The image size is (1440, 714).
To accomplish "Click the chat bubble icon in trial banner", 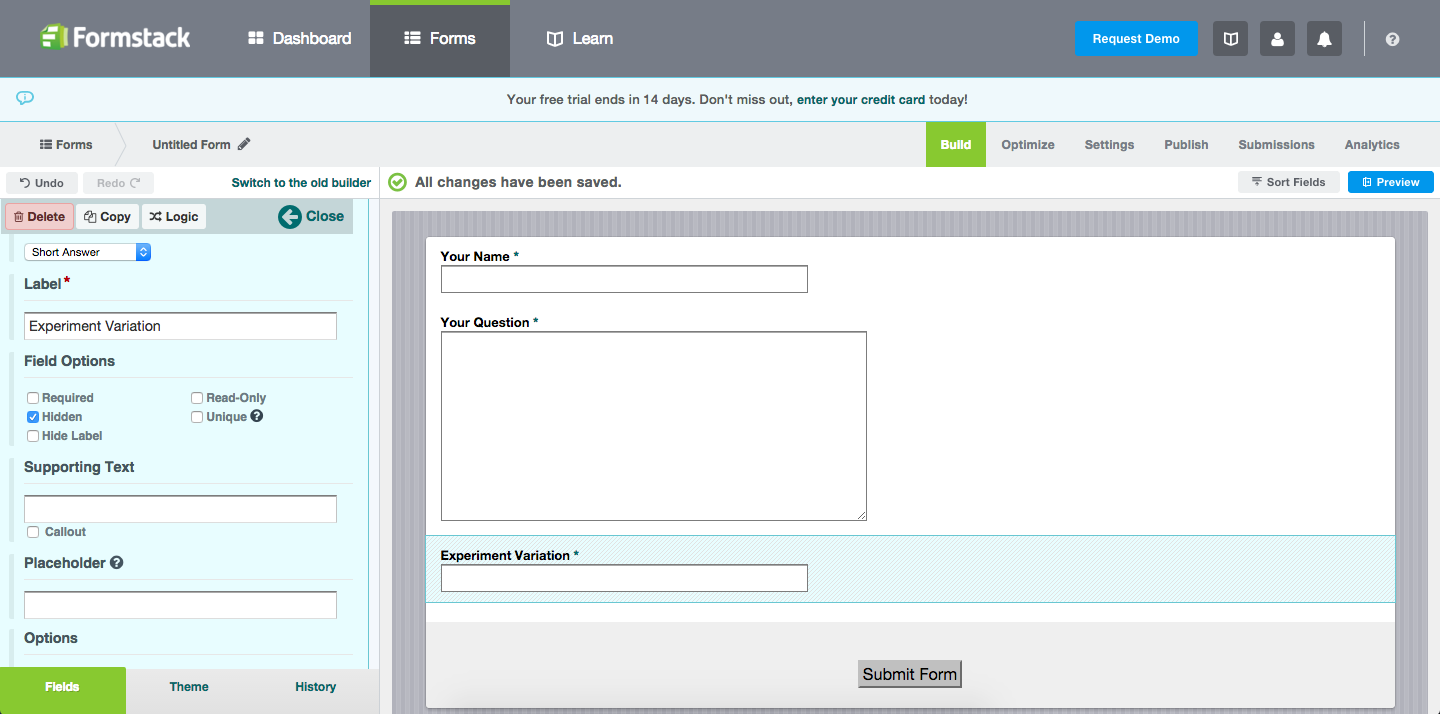I will (x=25, y=98).
